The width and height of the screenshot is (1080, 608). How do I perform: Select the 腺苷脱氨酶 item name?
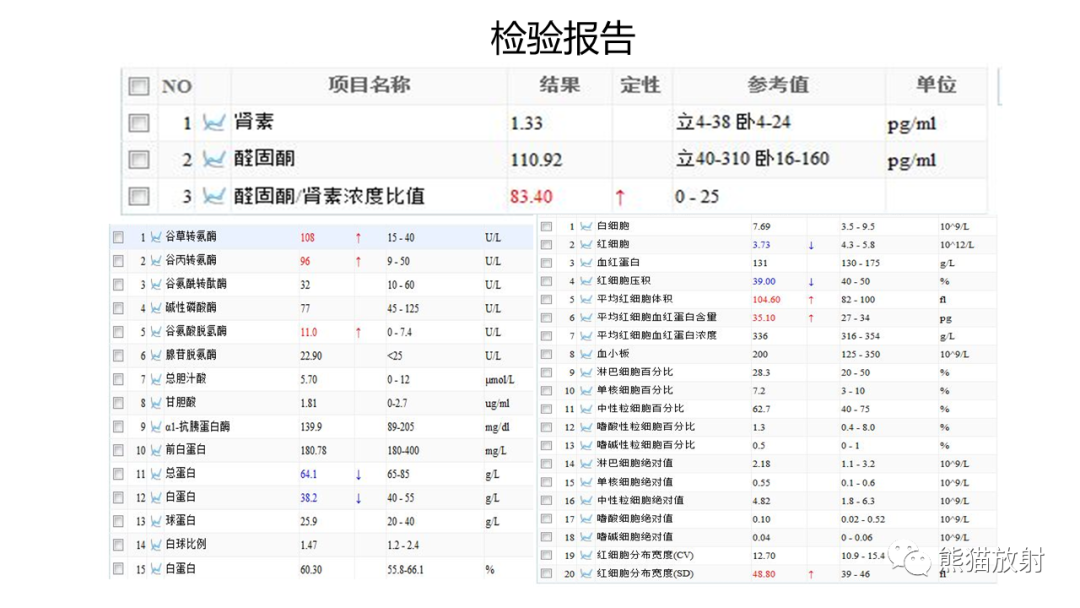[x=191, y=355]
